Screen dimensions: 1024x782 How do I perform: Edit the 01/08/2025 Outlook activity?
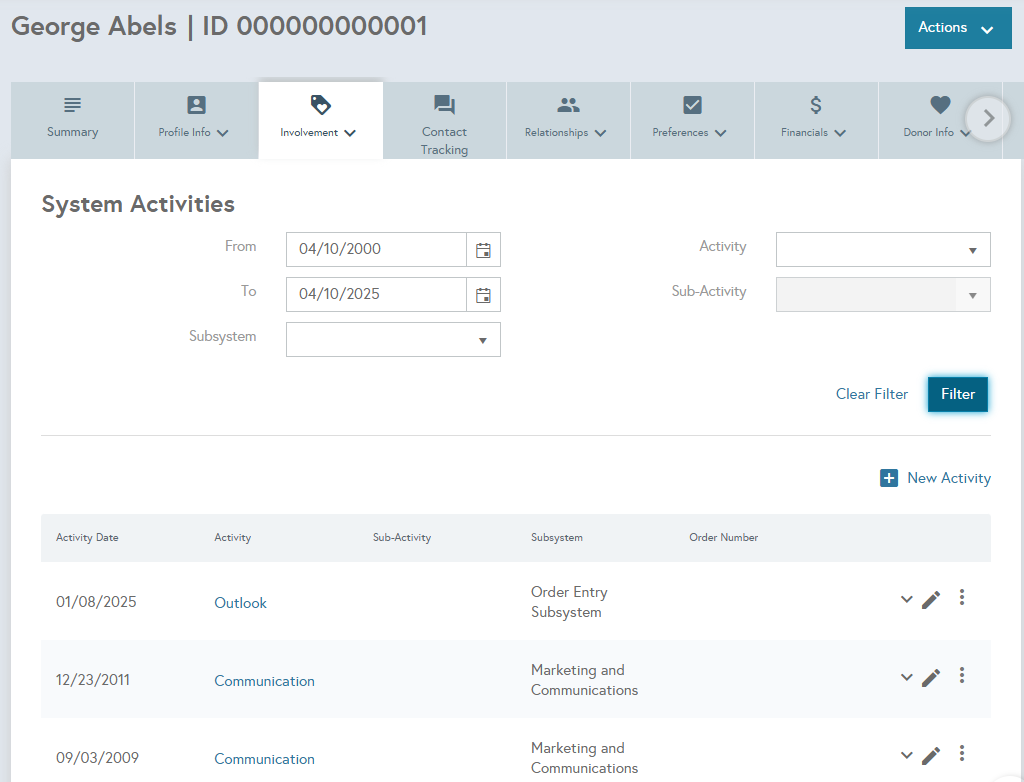click(931, 599)
